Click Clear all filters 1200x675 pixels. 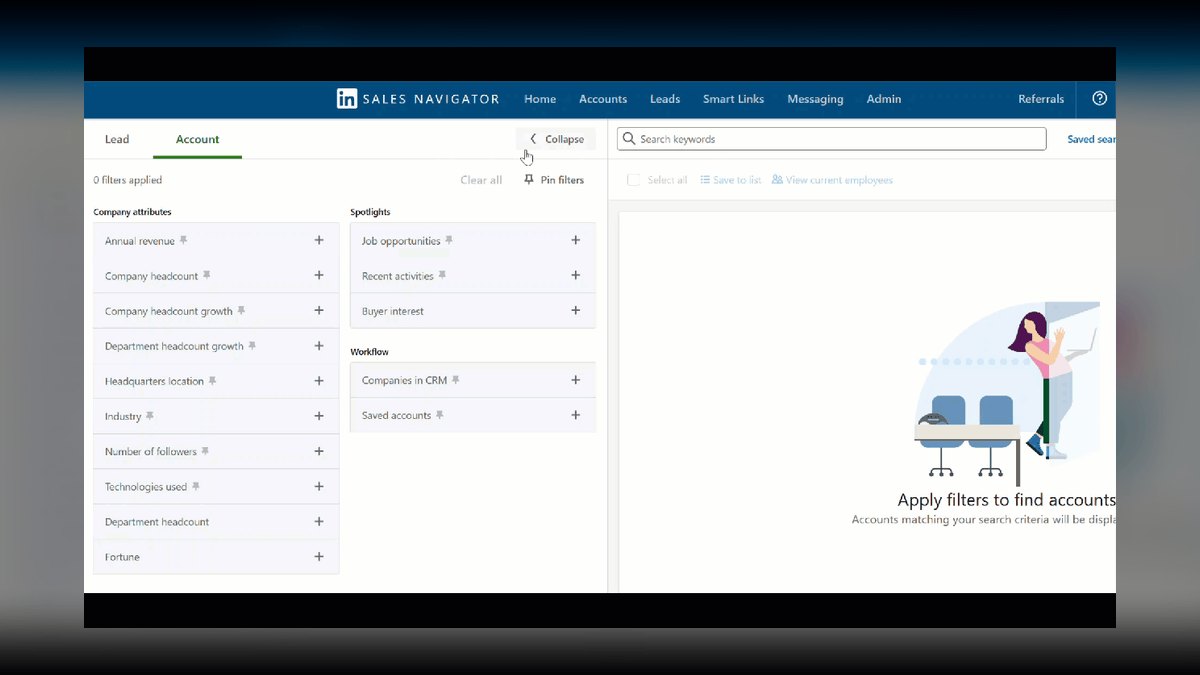(481, 180)
